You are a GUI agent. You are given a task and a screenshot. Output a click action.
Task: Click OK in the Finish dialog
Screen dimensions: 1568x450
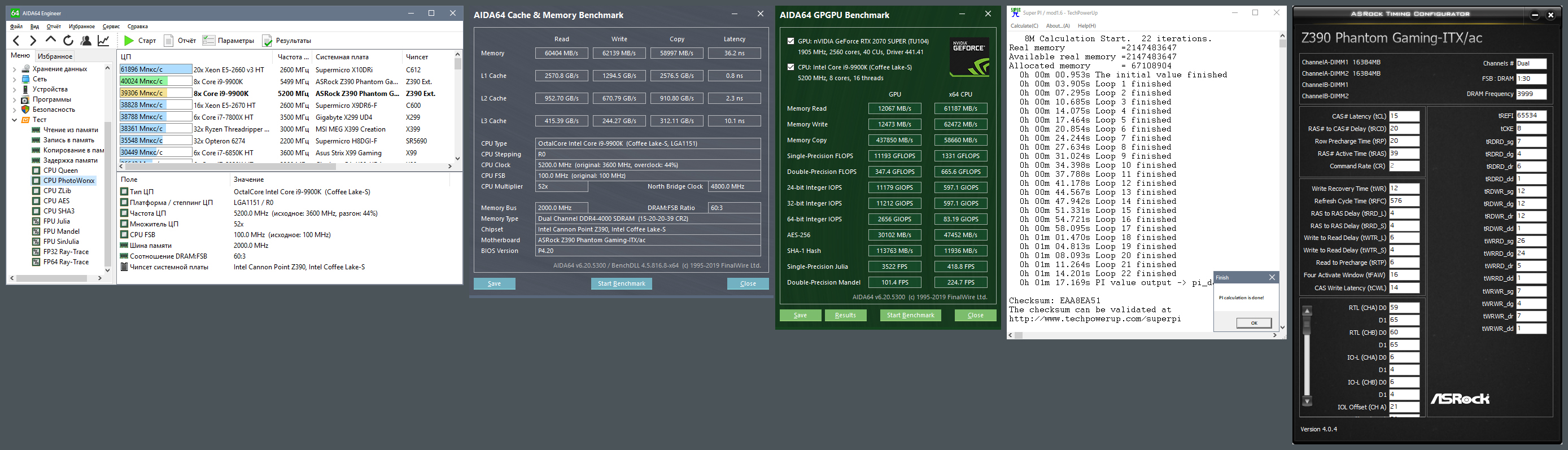click(1254, 323)
